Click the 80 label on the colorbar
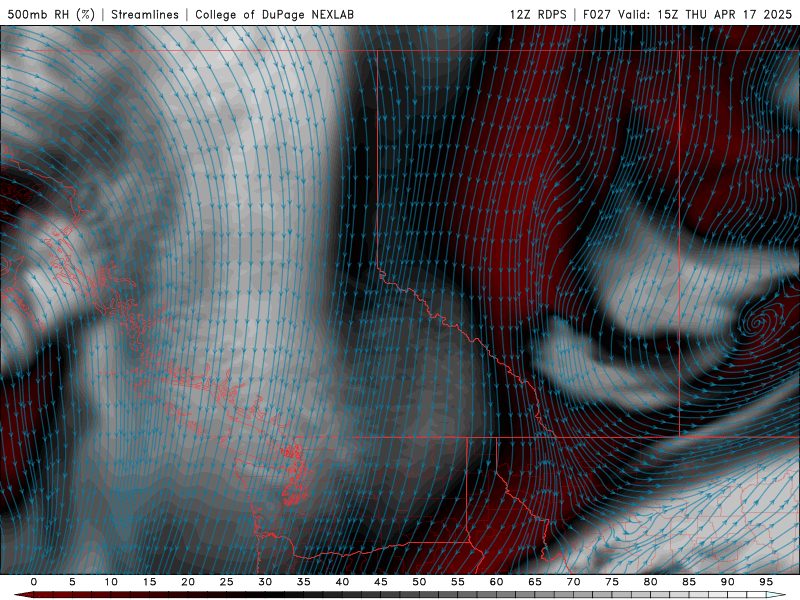This screenshot has height=600, width=800. [x=651, y=582]
